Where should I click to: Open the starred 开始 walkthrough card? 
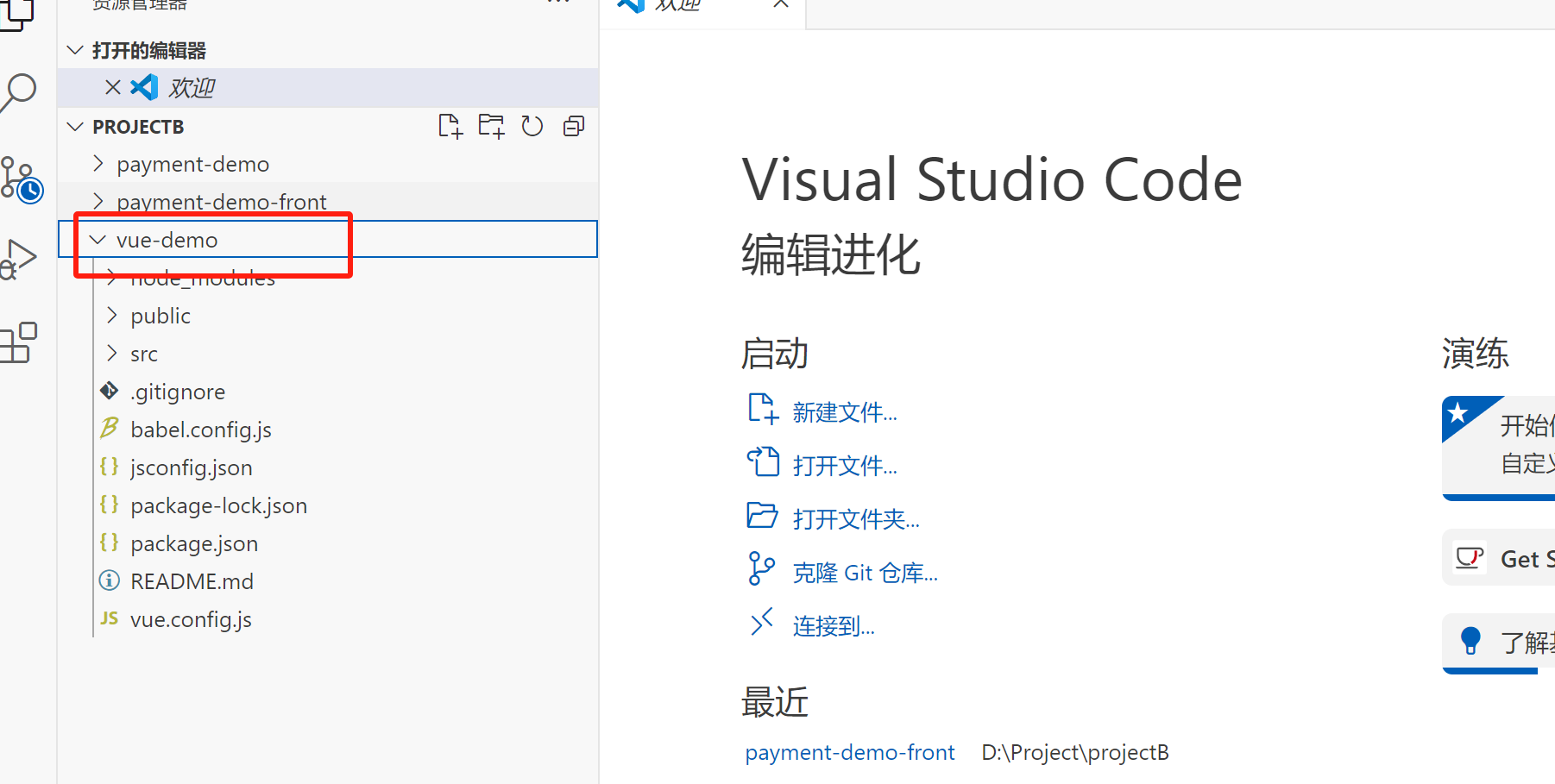tap(1499, 448)
